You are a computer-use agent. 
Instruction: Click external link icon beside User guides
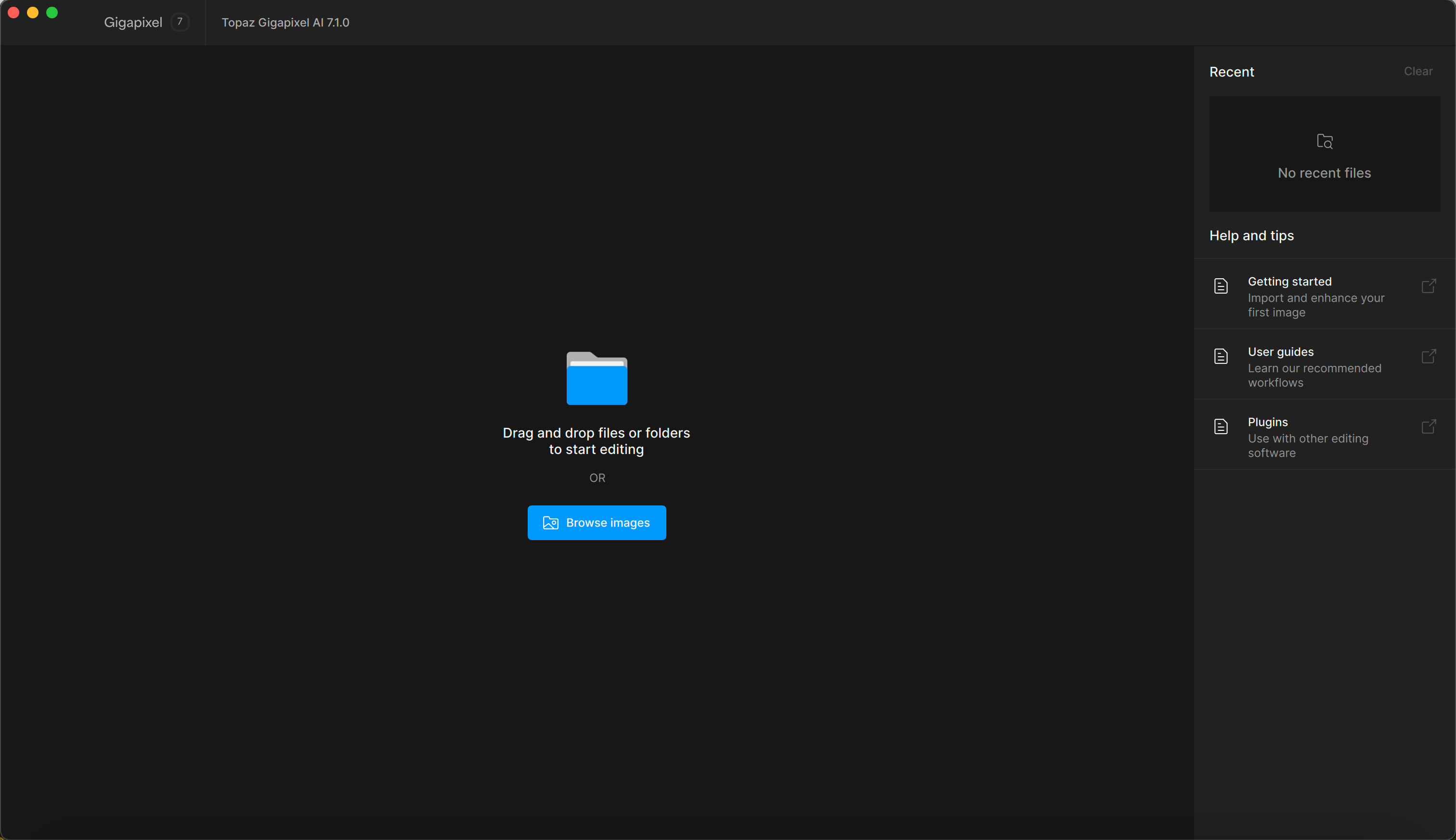point(1428,357)
